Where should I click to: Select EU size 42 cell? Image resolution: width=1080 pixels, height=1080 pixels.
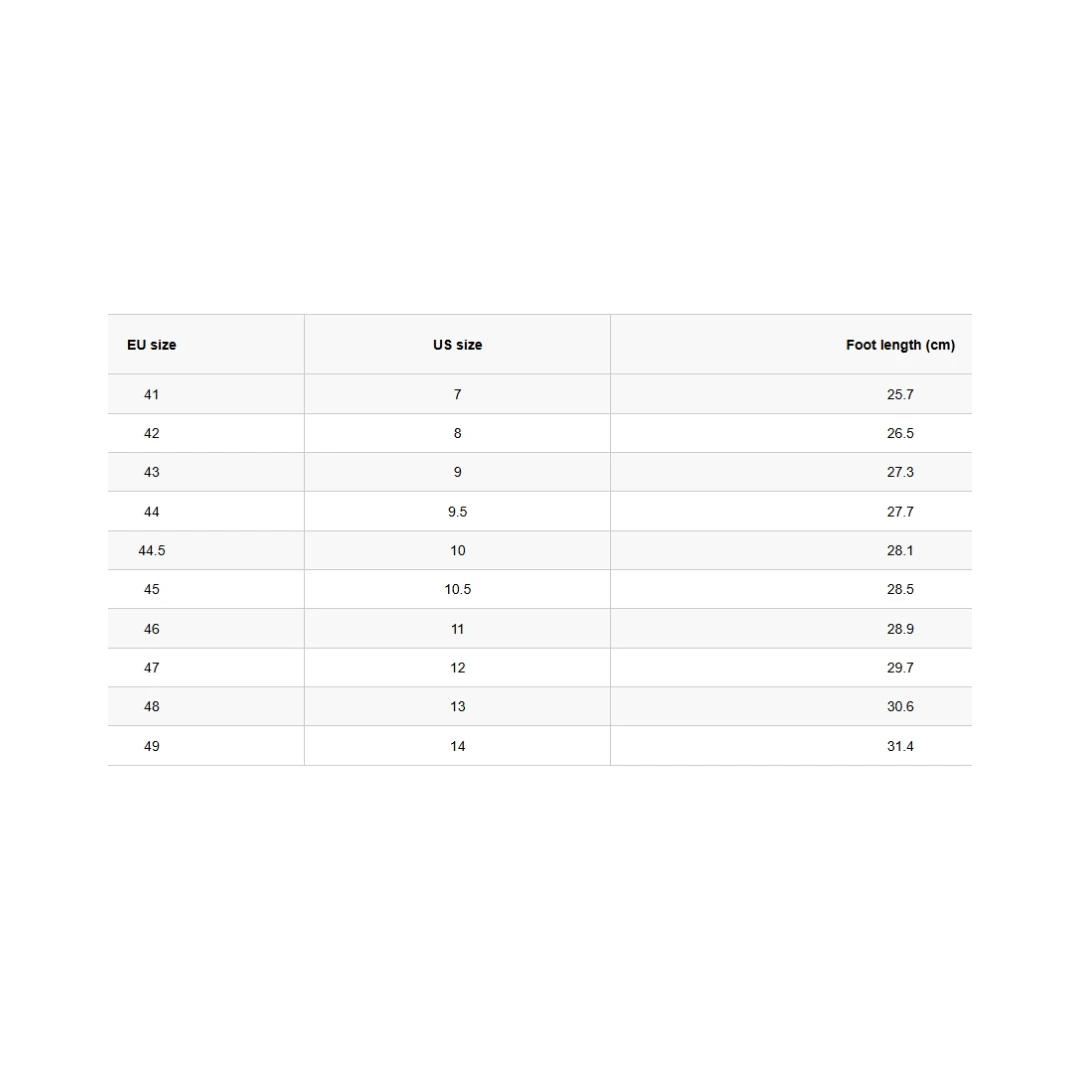click(151, 433)
